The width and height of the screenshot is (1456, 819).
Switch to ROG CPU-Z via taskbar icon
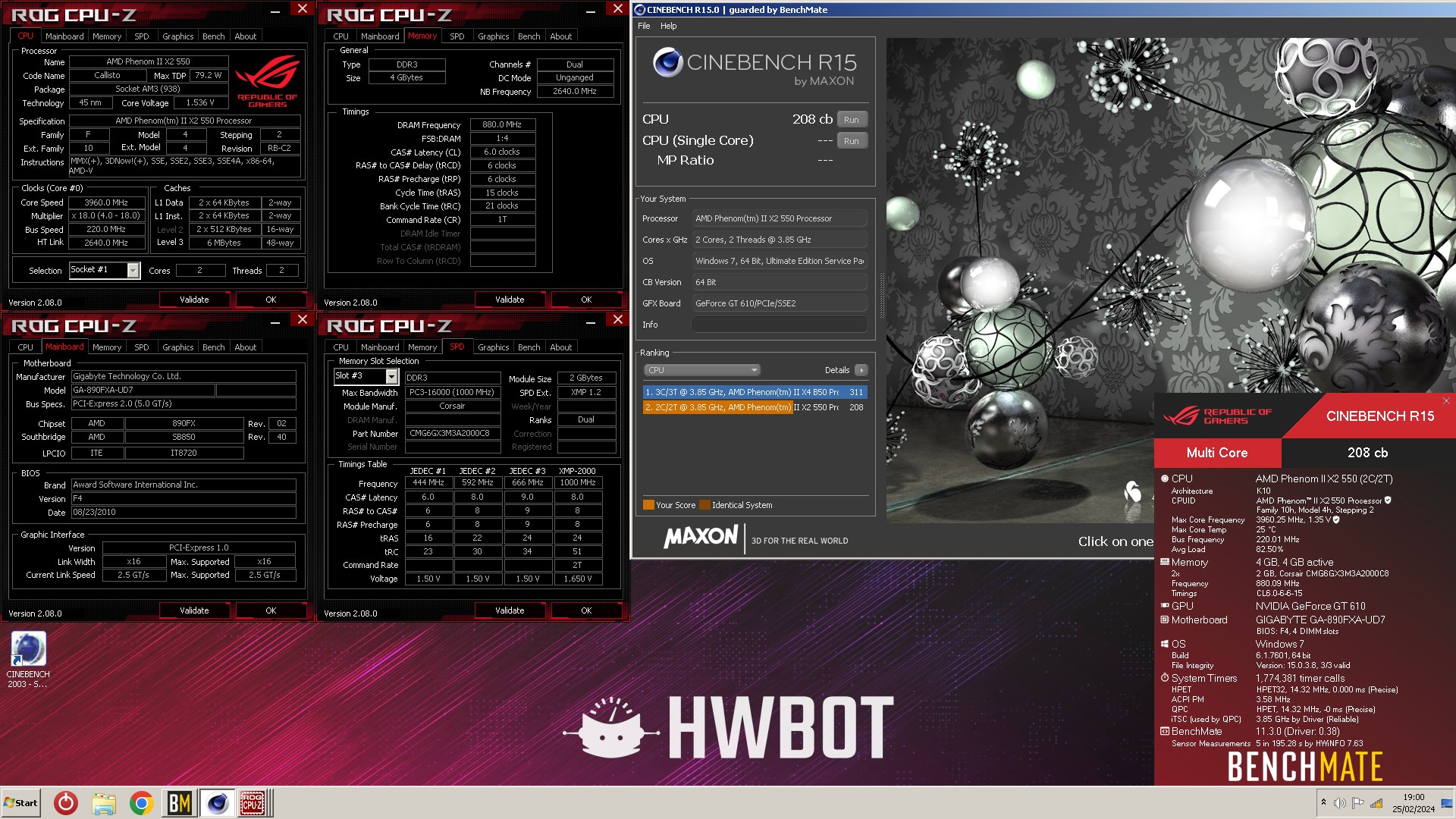[253, 802]
